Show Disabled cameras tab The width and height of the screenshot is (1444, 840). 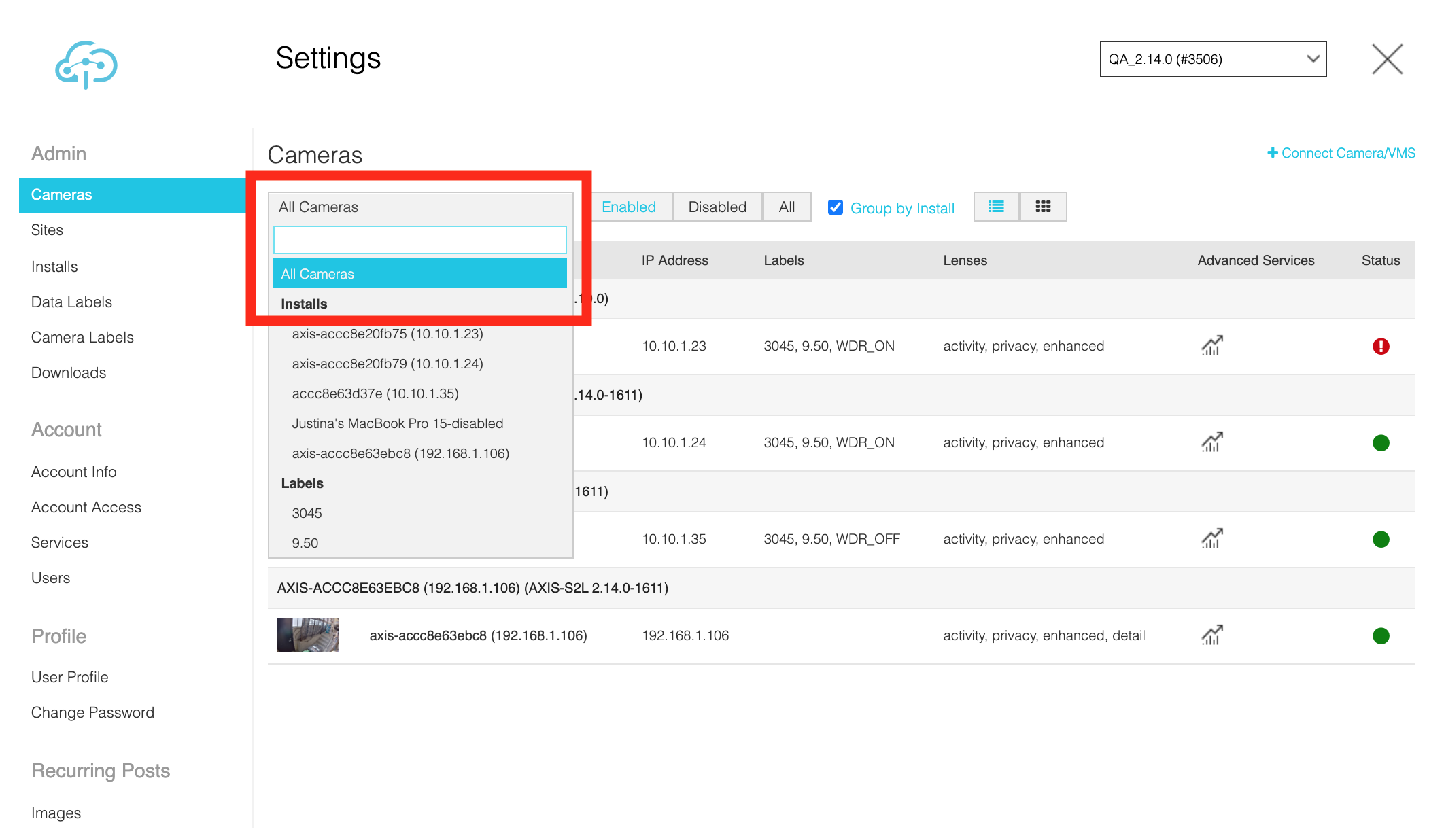point(717,207)
